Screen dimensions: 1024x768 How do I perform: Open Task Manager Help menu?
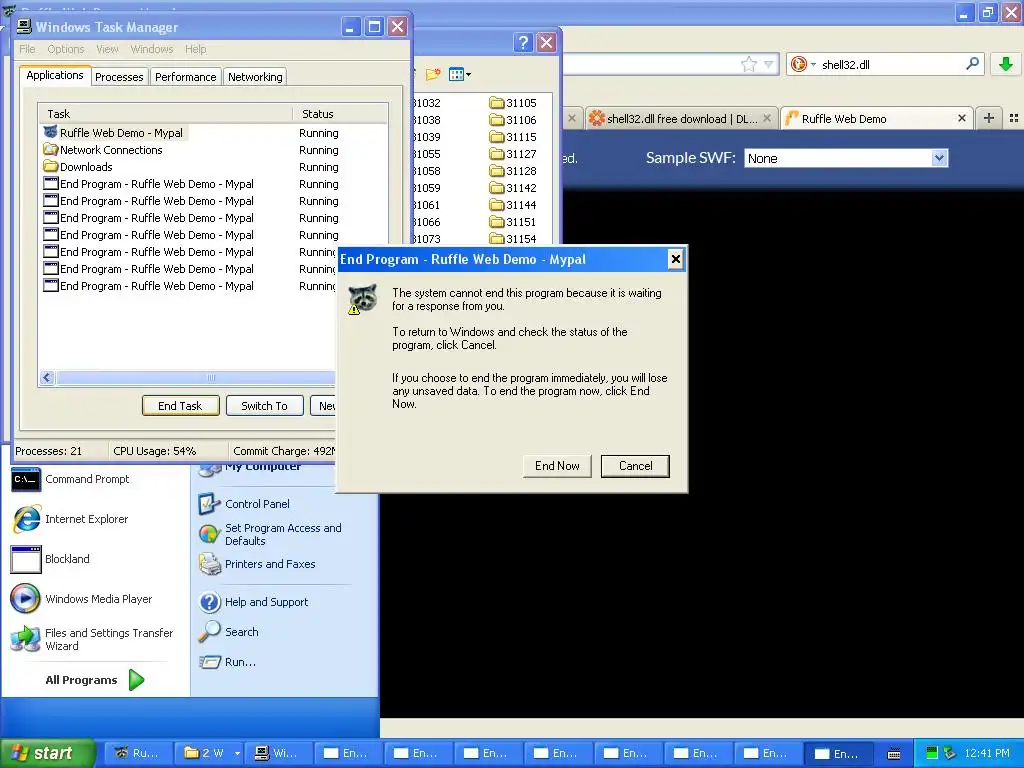tap(195, 49)
